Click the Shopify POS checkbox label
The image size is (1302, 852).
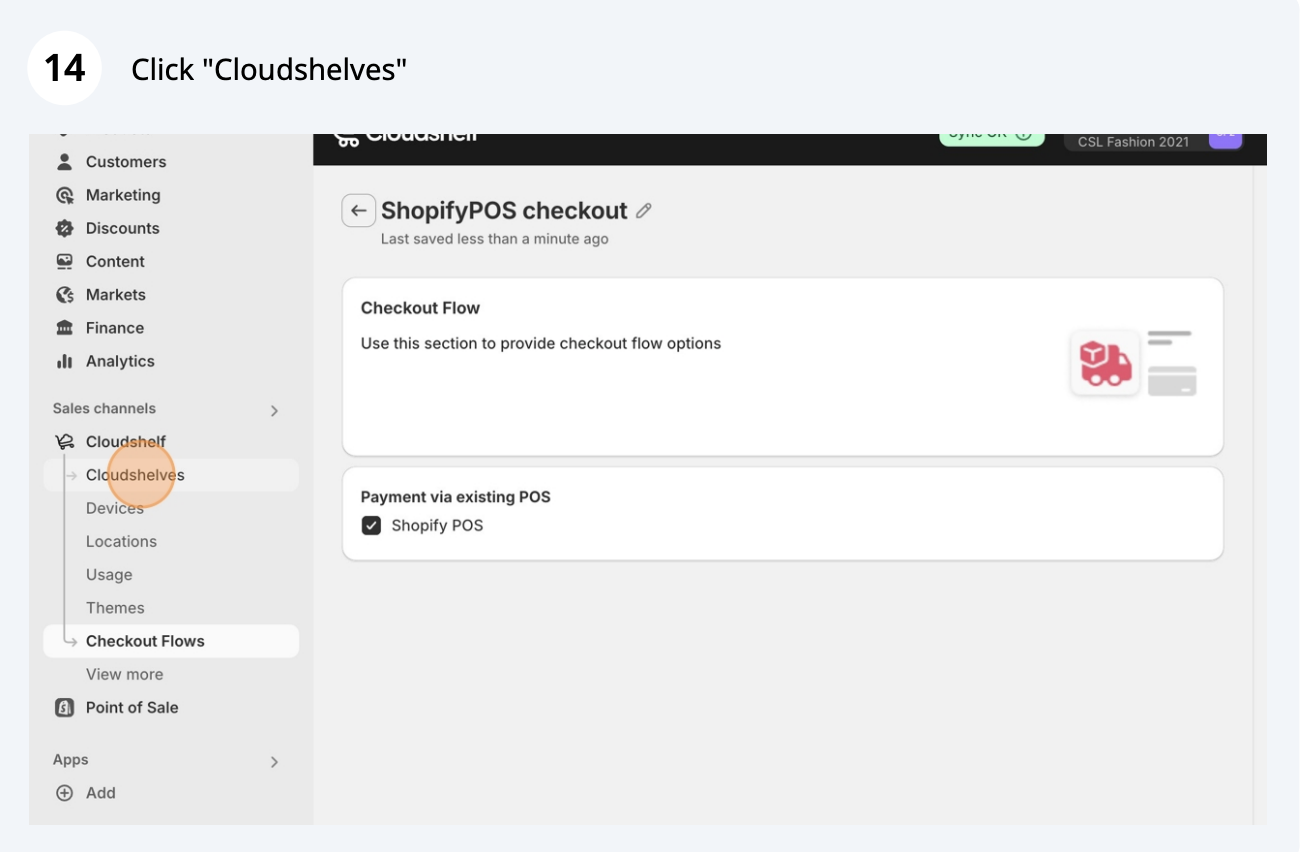[x=437, y=525]
